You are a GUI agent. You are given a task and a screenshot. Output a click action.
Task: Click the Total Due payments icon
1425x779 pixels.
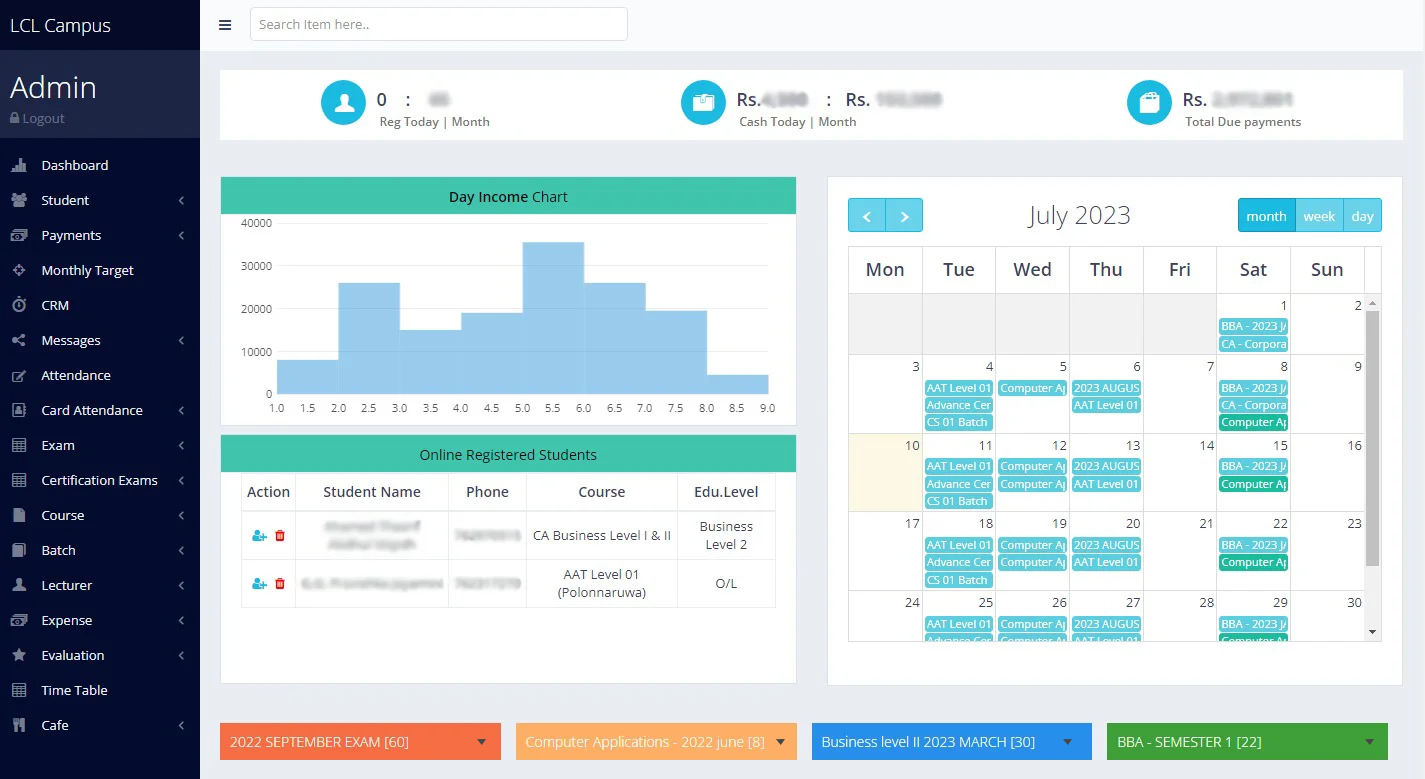1149,103
